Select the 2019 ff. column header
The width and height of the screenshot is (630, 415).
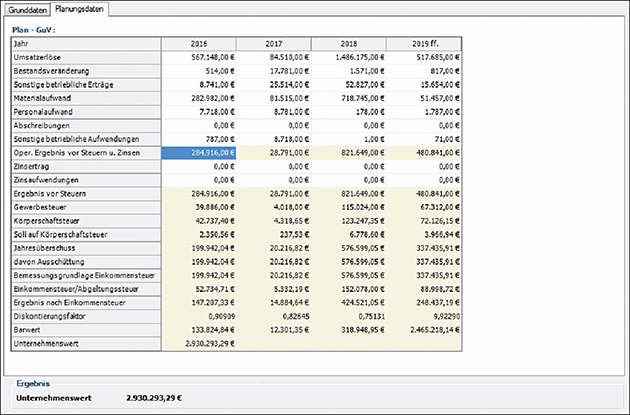(x=426, y=44)
